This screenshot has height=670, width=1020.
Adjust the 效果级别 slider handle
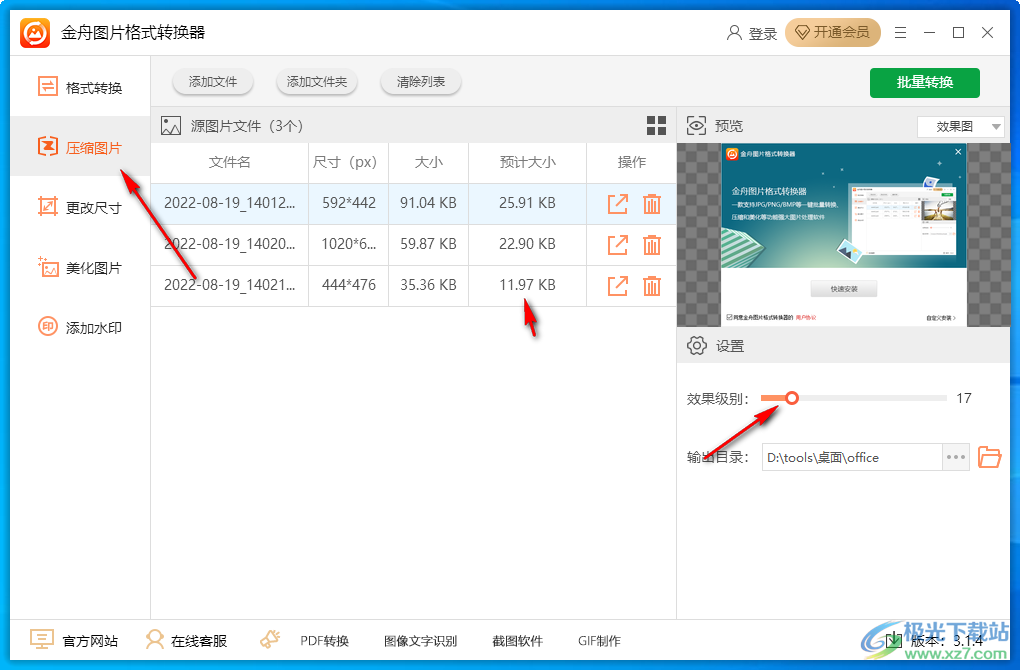792,398
